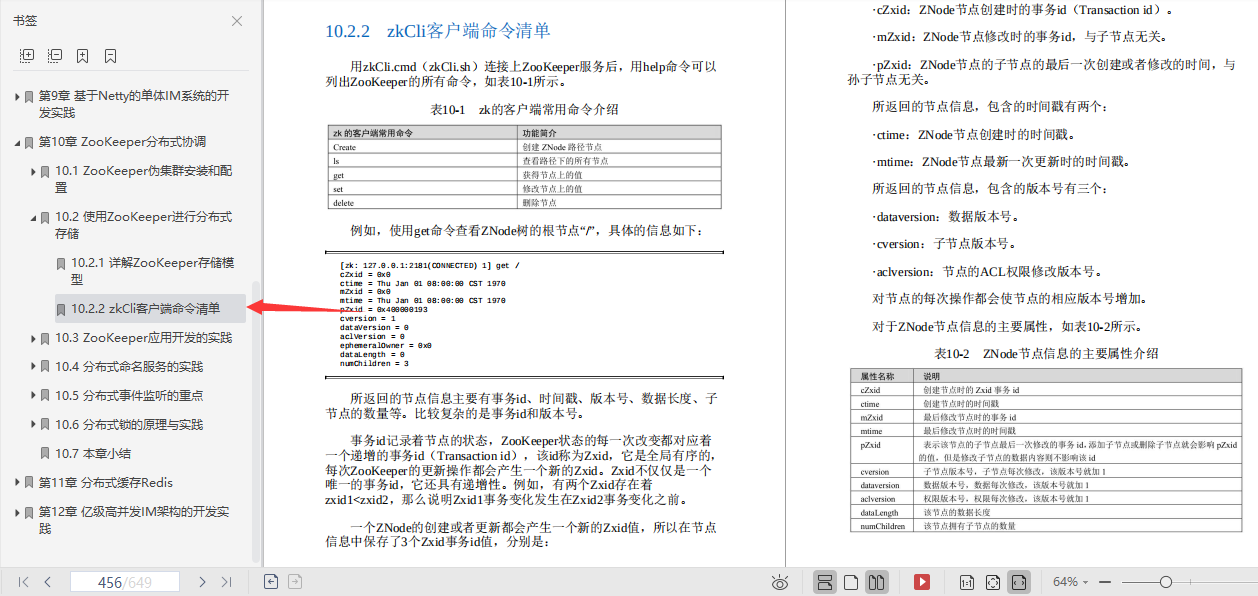
Task: Click bookmark icon beside 10.7 本章小结
Action: coord(45,454)
